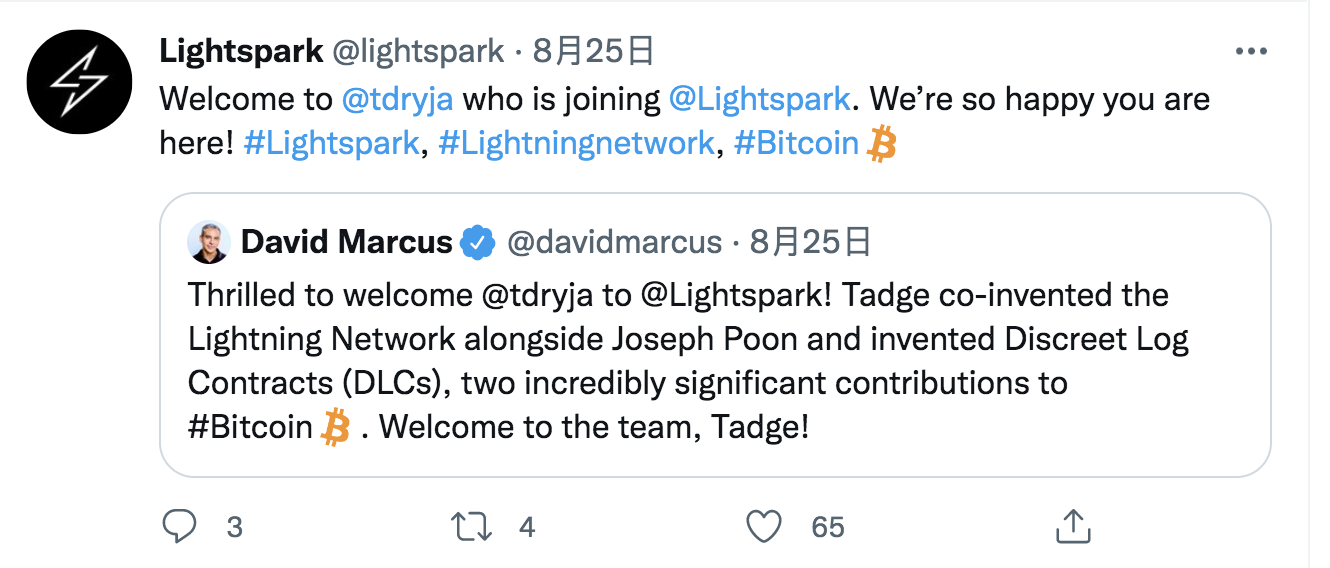Click the @lightspark handle in header

click(x=418, y=51)
